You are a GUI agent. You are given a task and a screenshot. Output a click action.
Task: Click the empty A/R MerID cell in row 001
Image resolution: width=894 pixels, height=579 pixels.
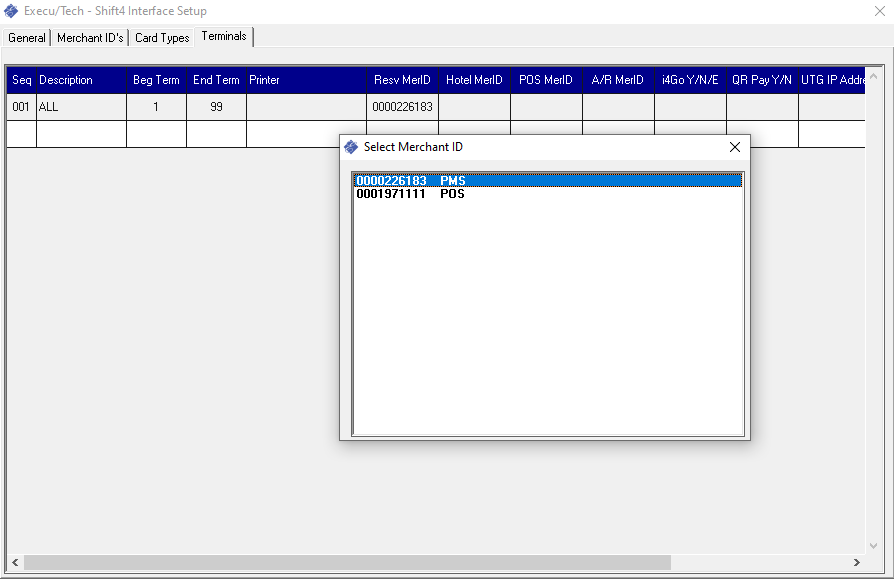(618, 107)
